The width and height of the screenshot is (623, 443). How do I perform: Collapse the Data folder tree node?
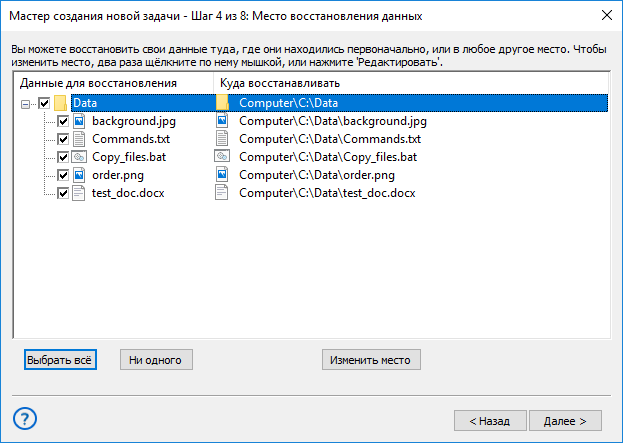click(x=25, y=104)
